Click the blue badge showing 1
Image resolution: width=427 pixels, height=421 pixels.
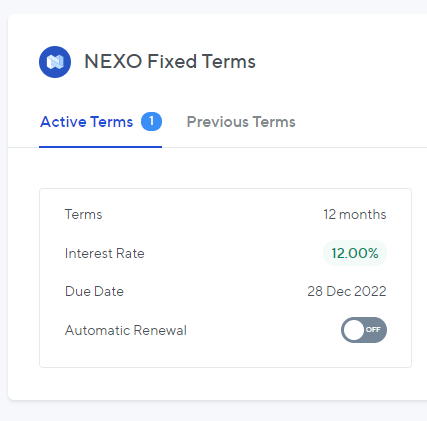151,122
